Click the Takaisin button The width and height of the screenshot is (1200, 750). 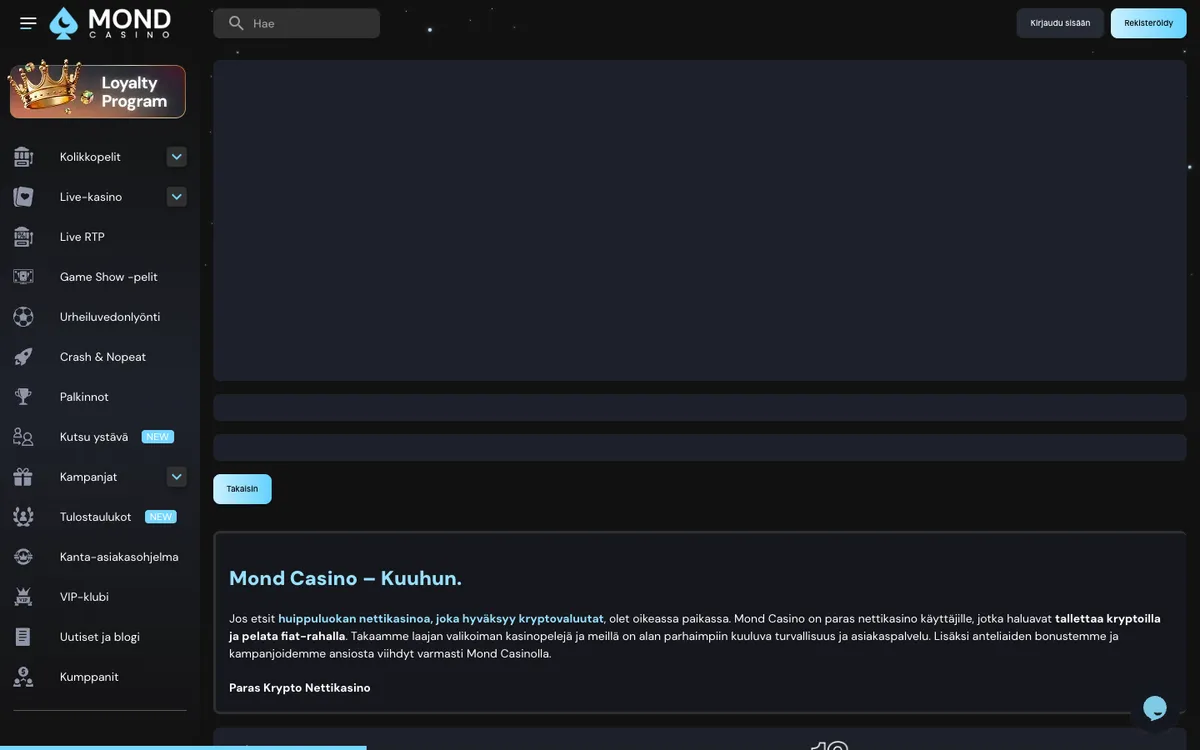(x=242, y=489)
